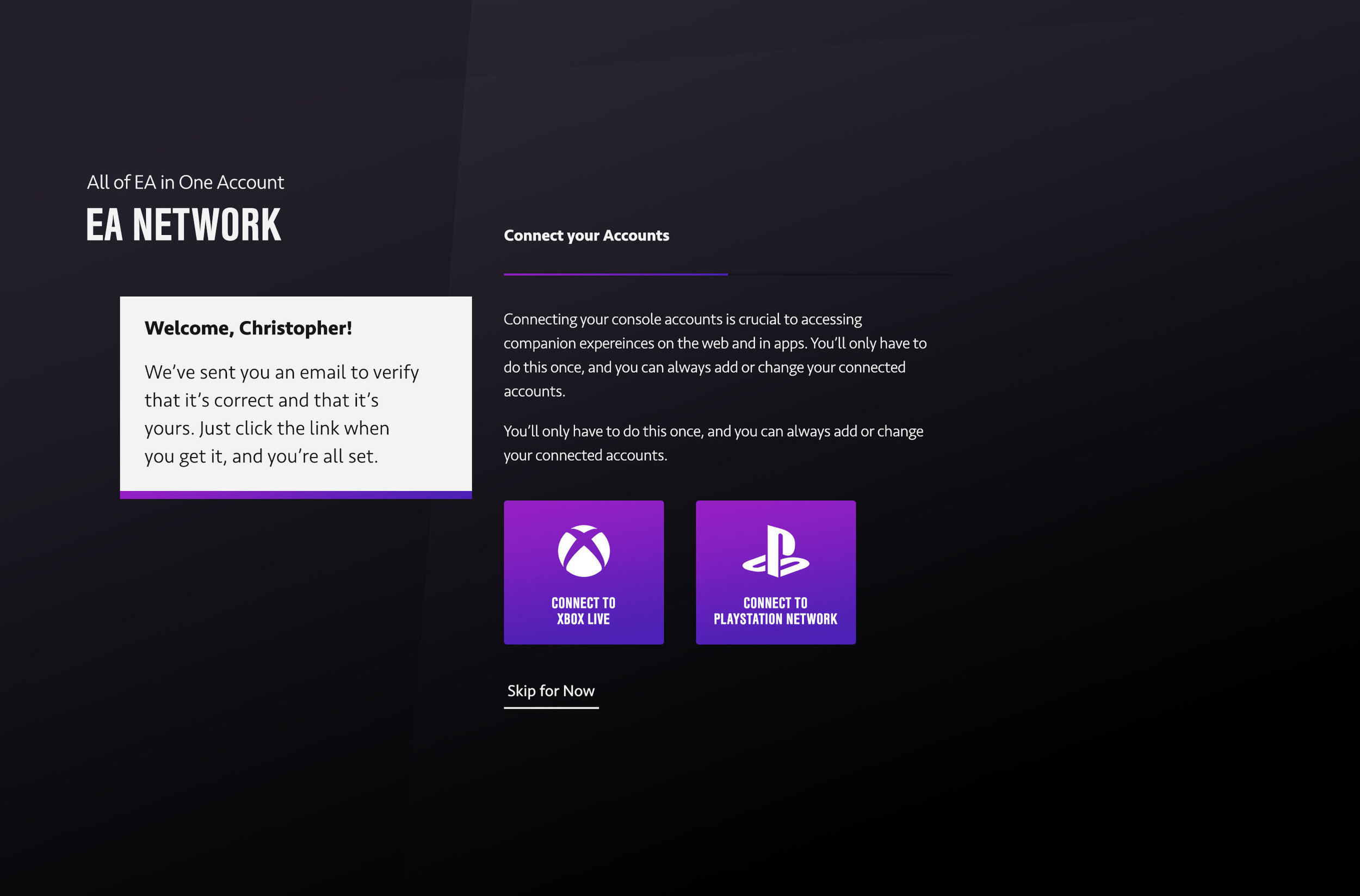Click the progress bar under Connect your Accounts
This screenshot has width=1360, height=896.
click(727, 274)
